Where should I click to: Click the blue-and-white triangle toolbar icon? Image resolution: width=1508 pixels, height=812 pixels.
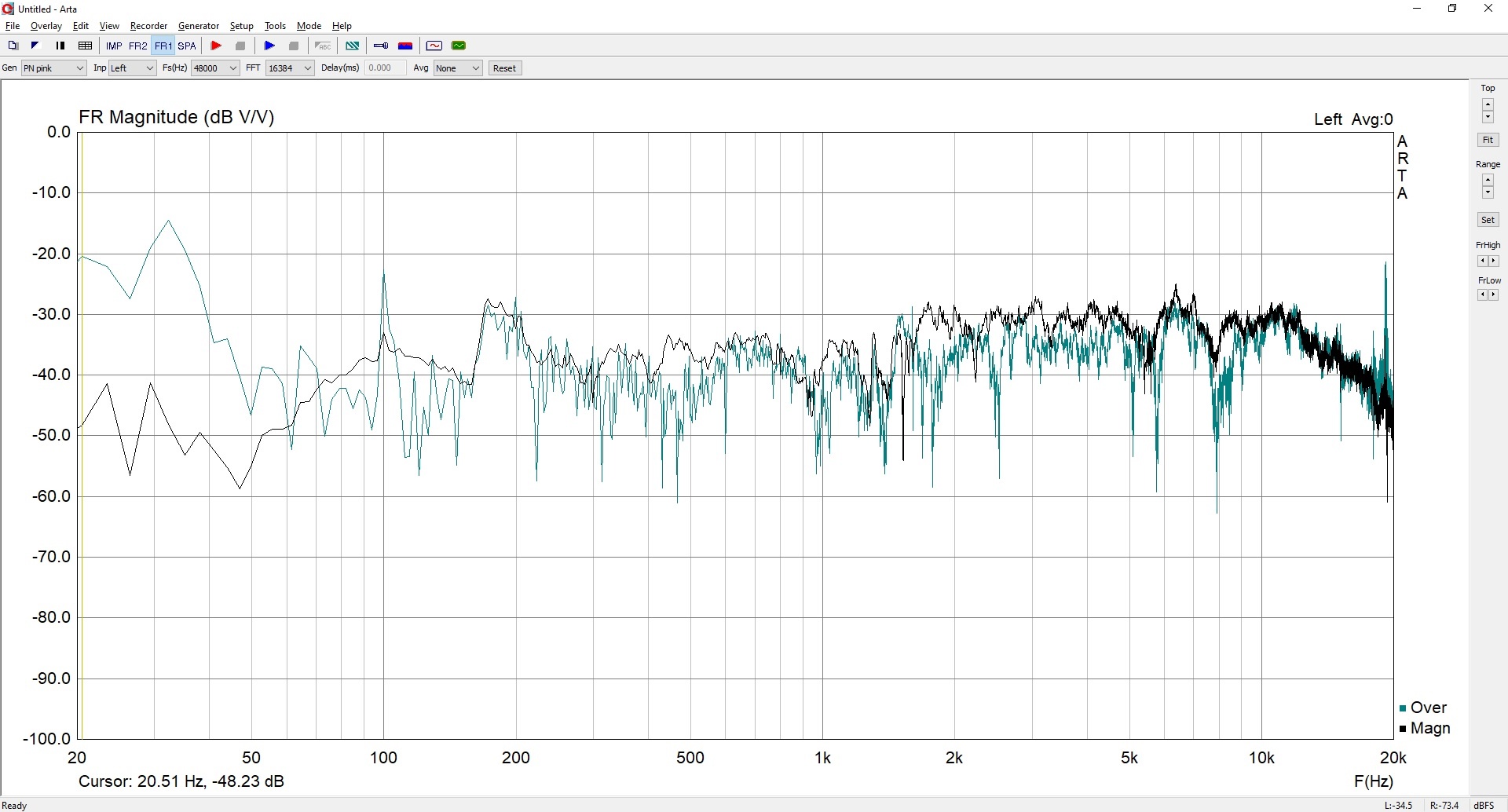35,46
